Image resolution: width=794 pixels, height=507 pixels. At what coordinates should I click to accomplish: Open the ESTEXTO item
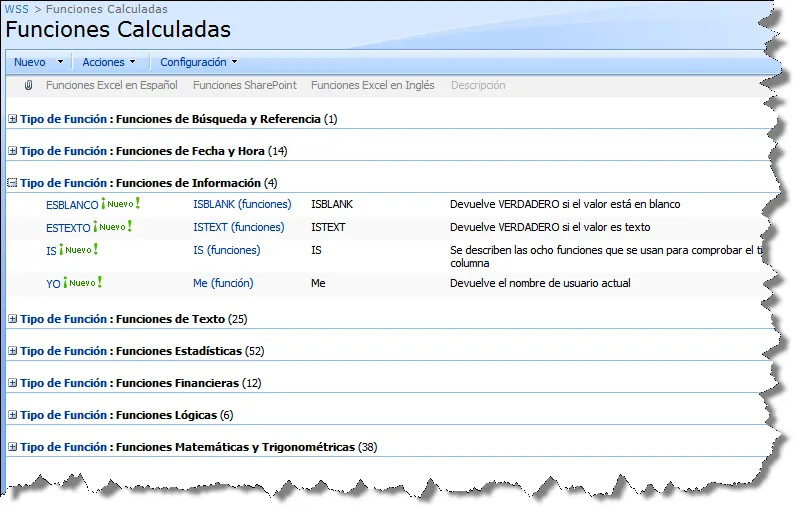click(68, 228)
